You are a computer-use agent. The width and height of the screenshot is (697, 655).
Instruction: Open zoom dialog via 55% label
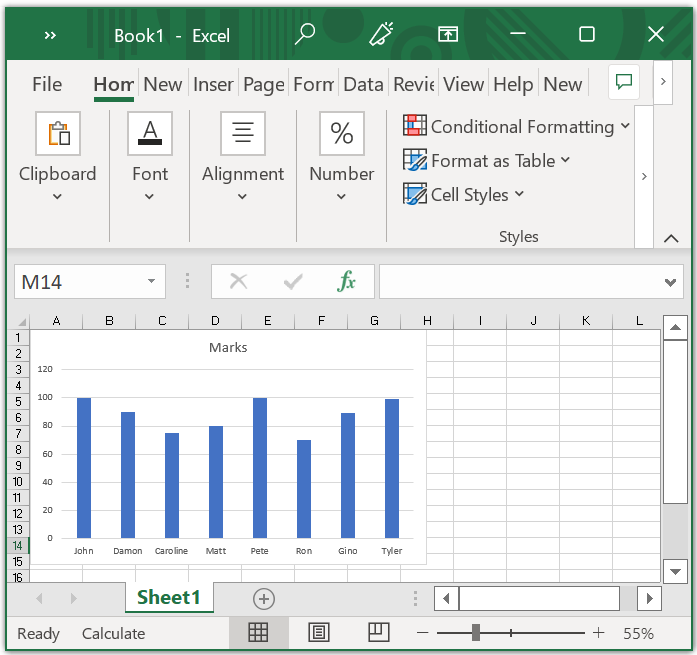(638, 633)
